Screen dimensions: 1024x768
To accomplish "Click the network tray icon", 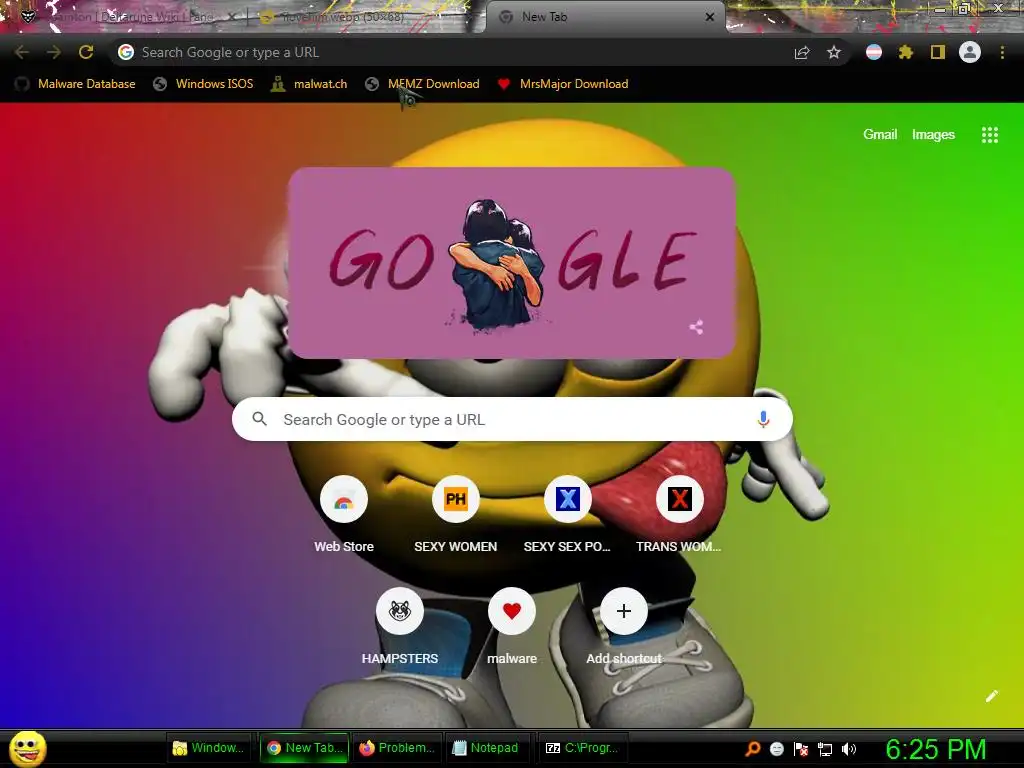I will pos(825,748).
